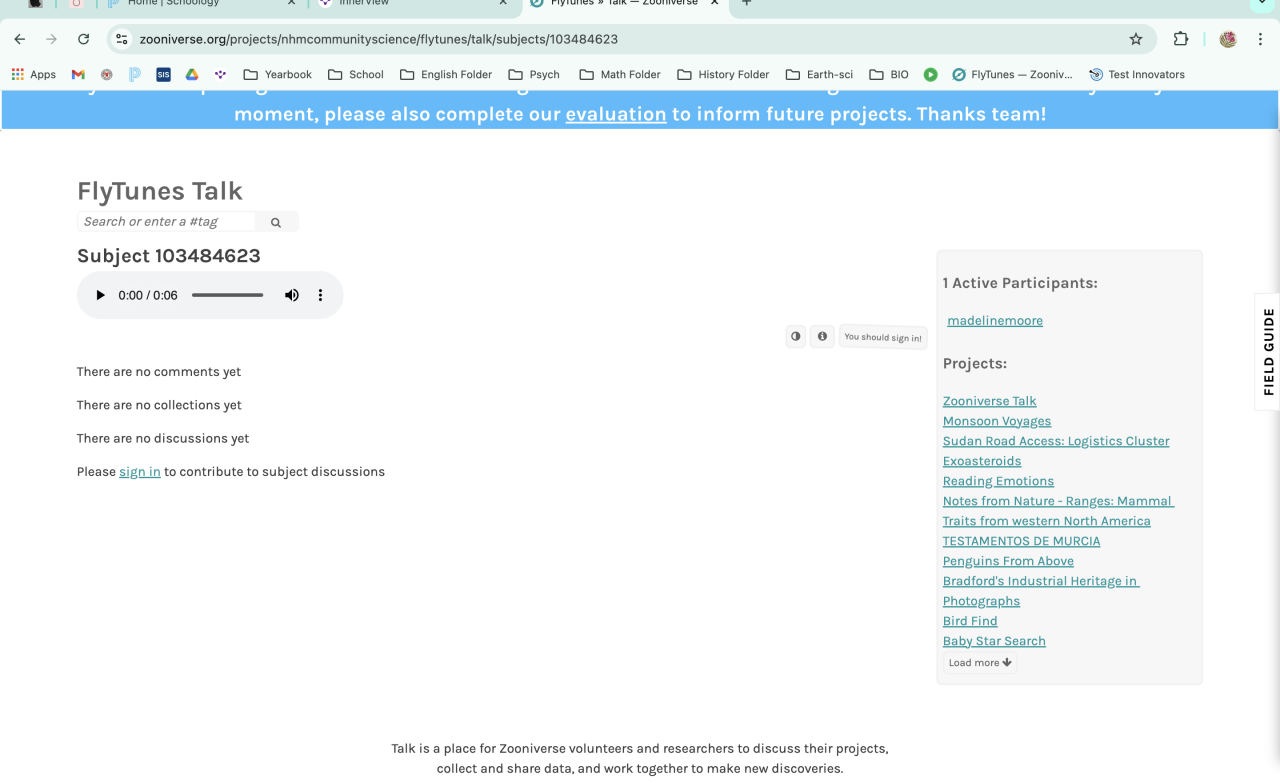Open the audio player three-dot options
The height and width of the screenshot is (783, 1280).
pyautogui.click(x=321, y=295)
